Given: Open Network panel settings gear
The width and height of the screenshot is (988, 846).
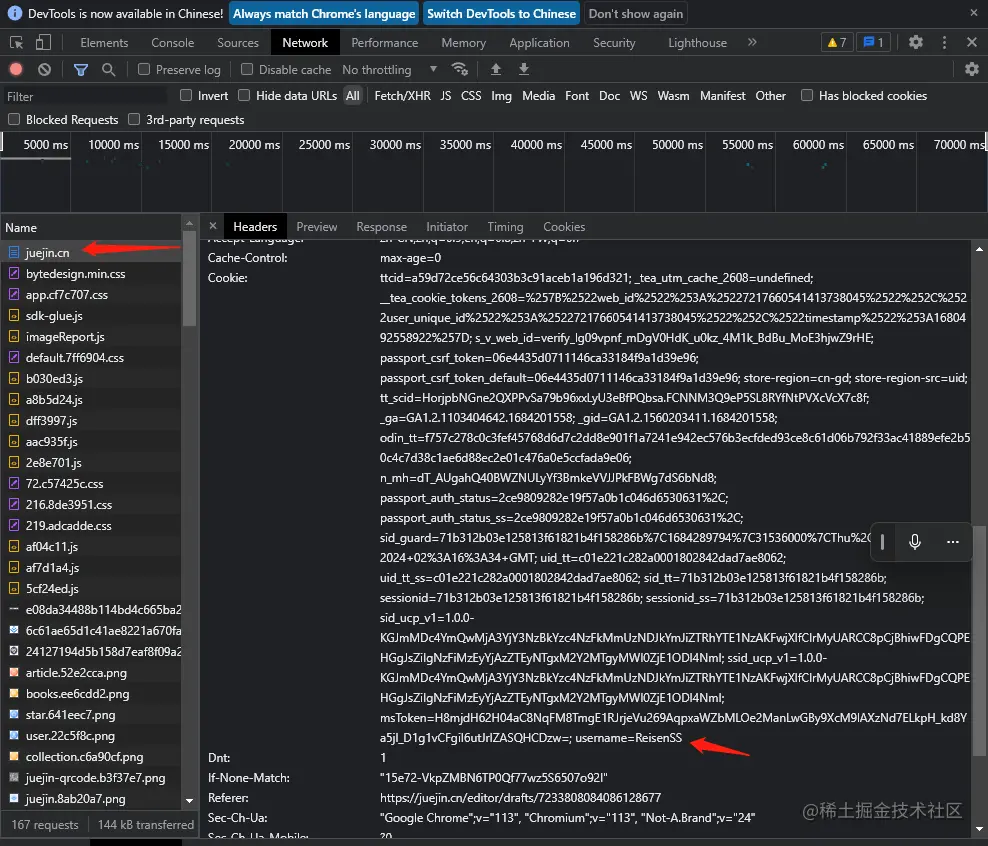Looking at the screenshot, I should 971,69.
